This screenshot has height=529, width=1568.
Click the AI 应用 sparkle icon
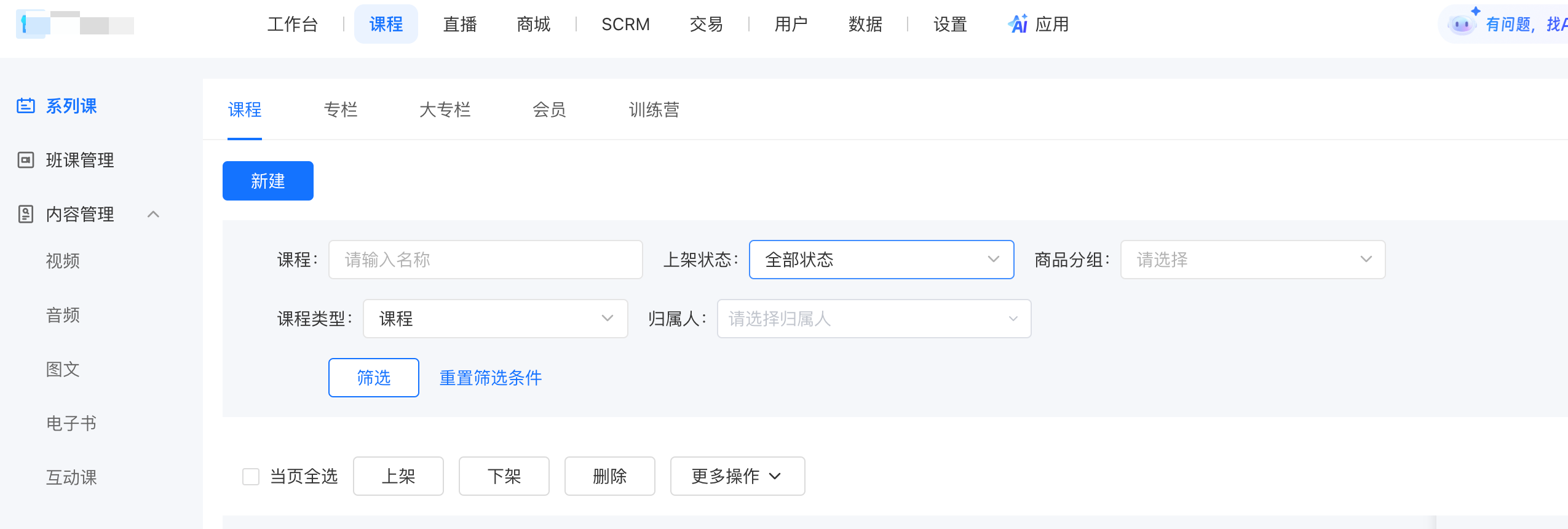pyautogui.click(x=1018, y=24)
